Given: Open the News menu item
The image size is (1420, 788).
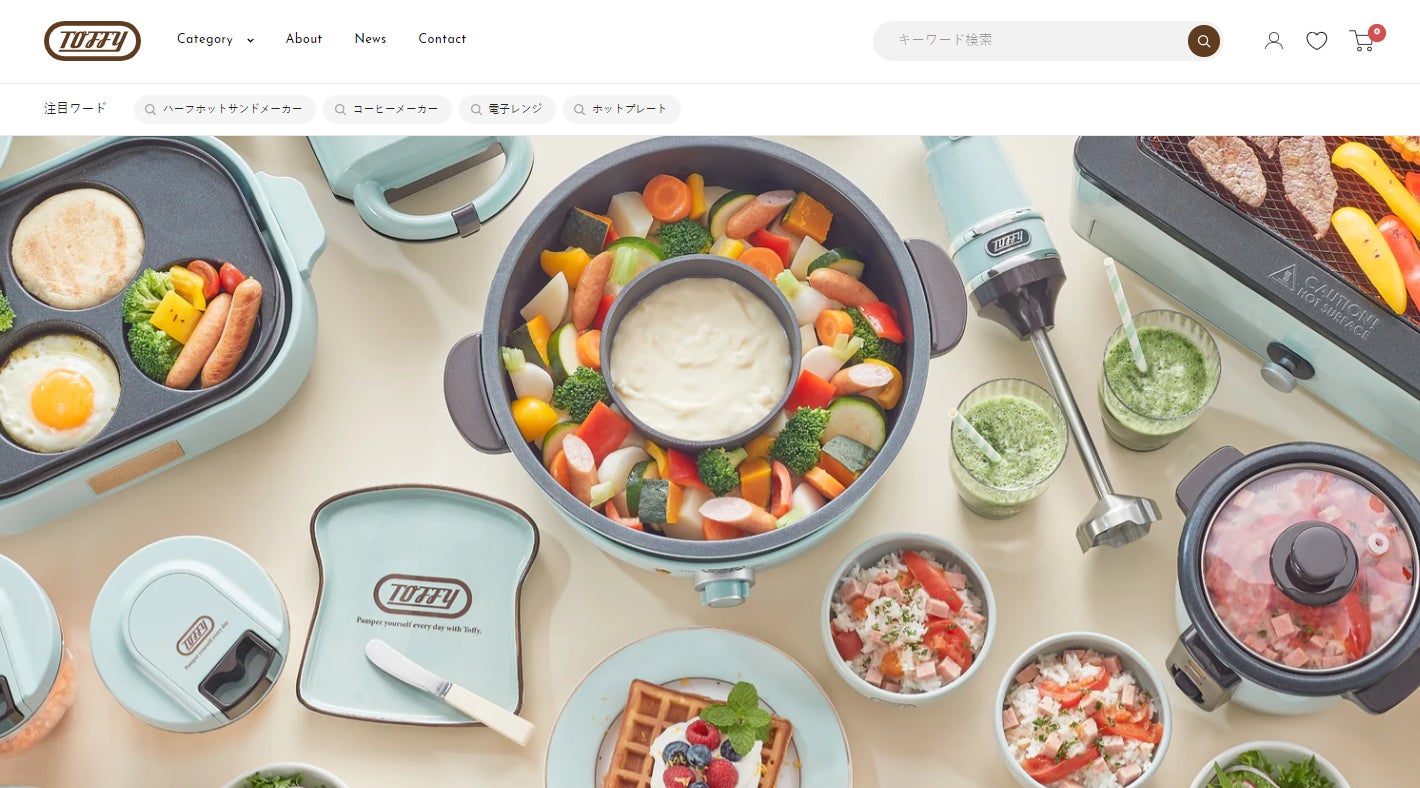Looking at the screenshot, I should click(x=370, y=39).
